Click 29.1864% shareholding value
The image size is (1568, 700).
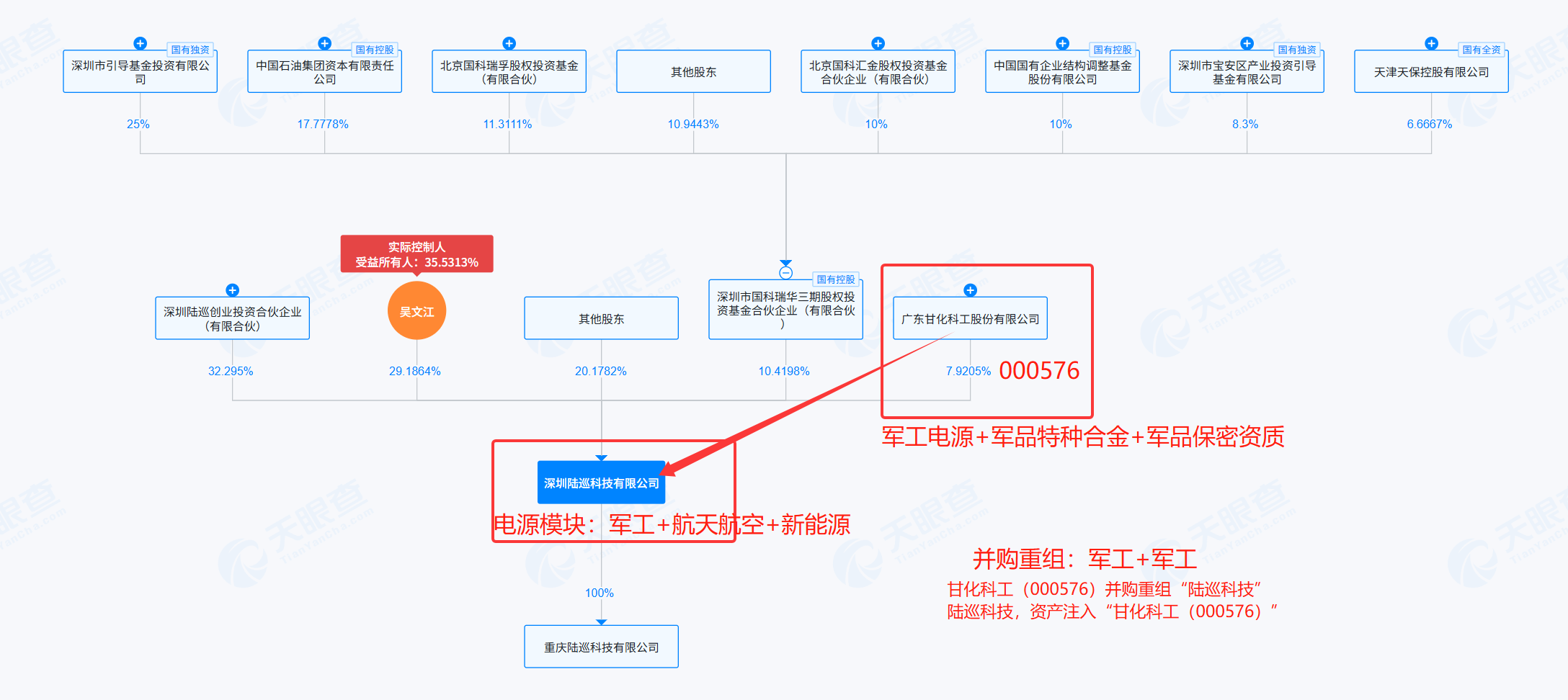415,371
